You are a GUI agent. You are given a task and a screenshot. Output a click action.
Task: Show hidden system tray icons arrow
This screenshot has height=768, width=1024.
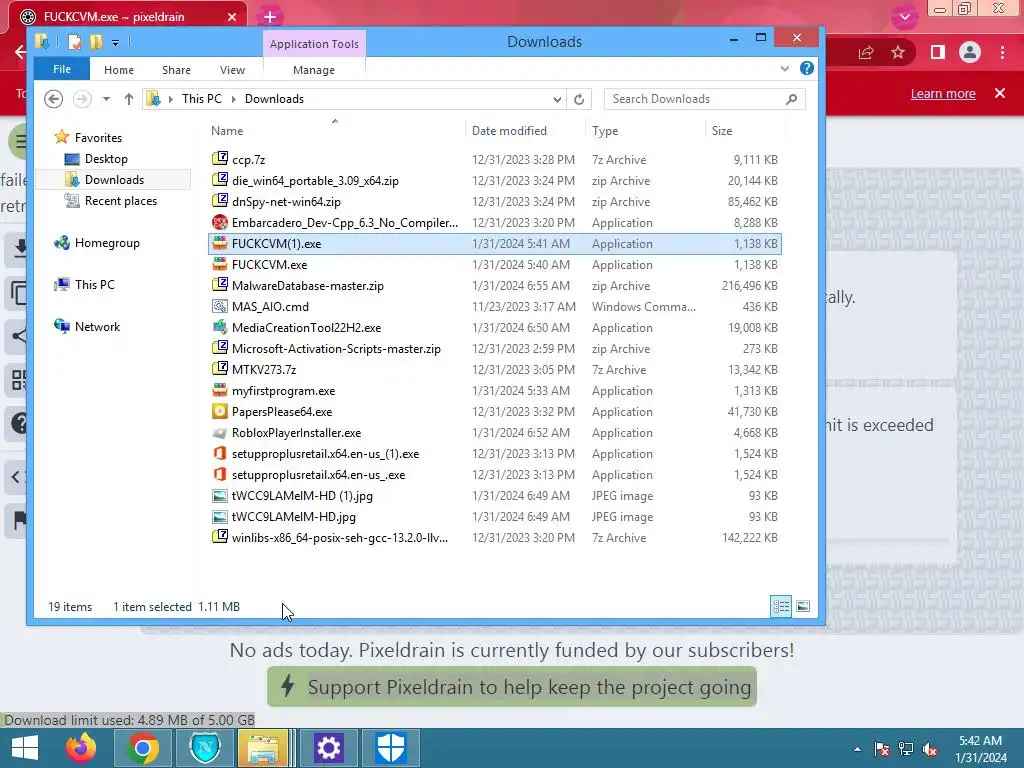(857, 749)
